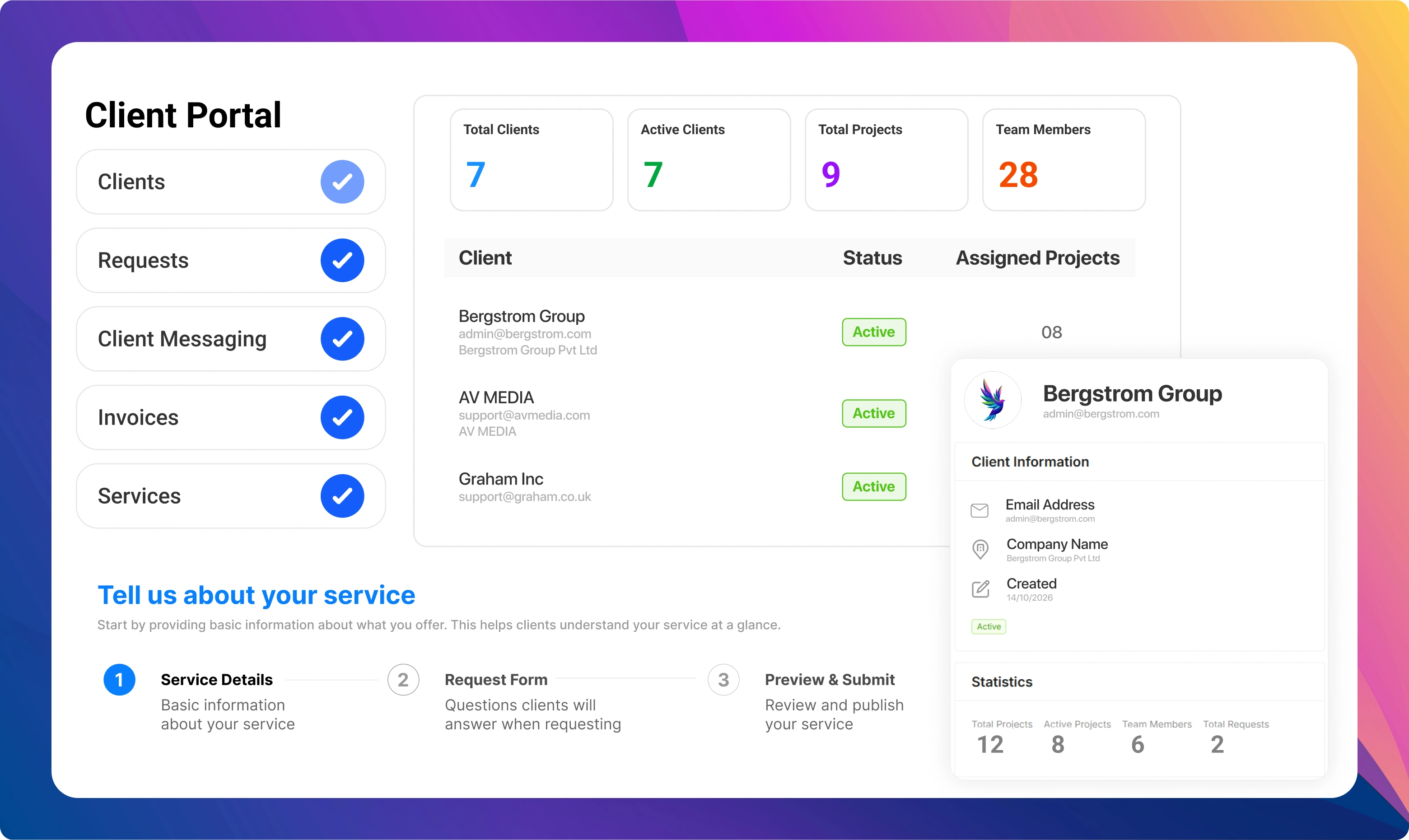Click the 08 assigned projects value

[x=1051, y=332]
